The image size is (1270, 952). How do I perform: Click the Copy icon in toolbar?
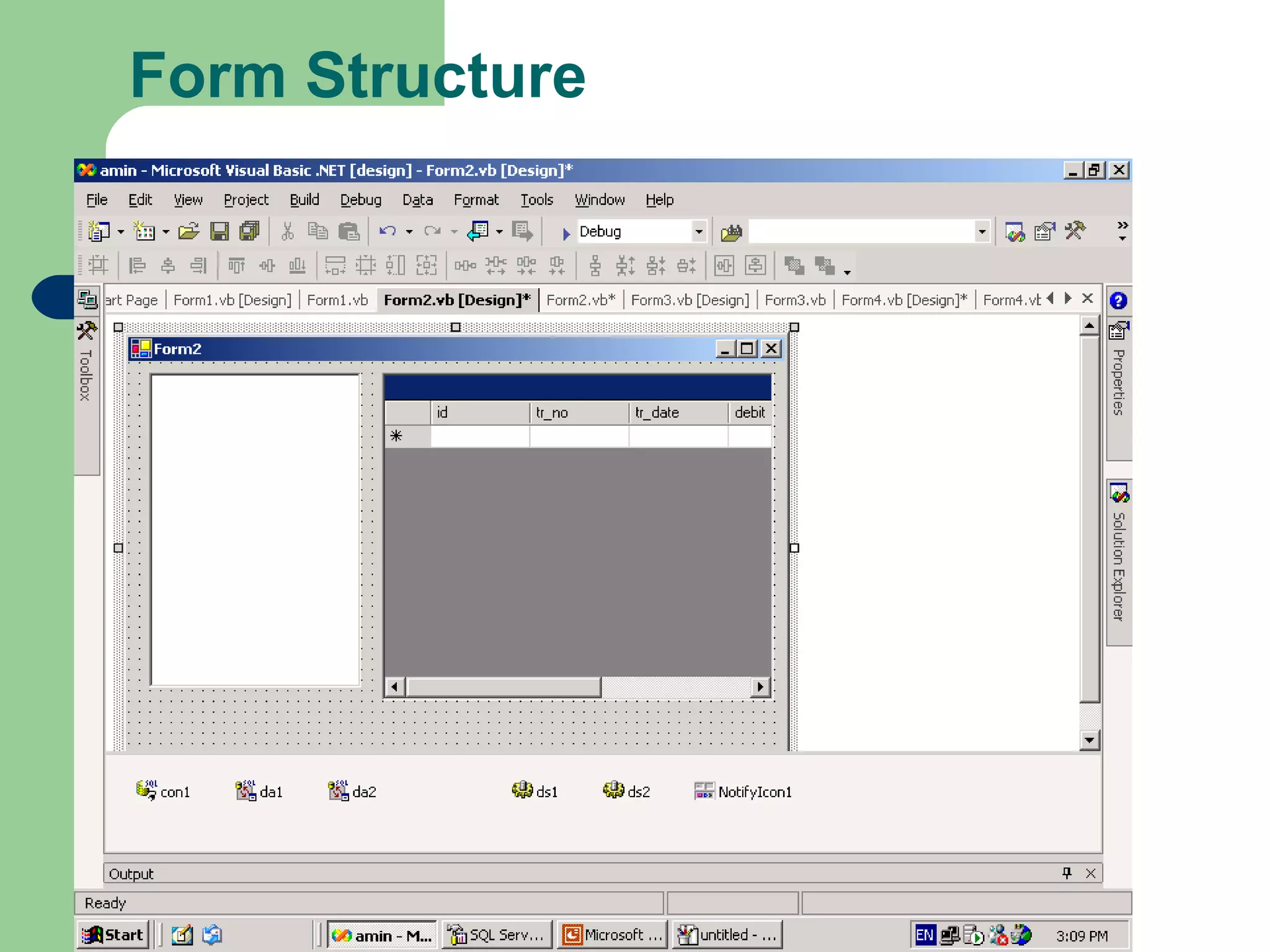point(317,232)
